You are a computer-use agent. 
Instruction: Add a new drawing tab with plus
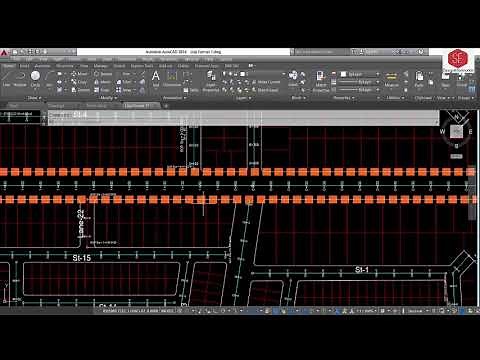click(166, 106)
